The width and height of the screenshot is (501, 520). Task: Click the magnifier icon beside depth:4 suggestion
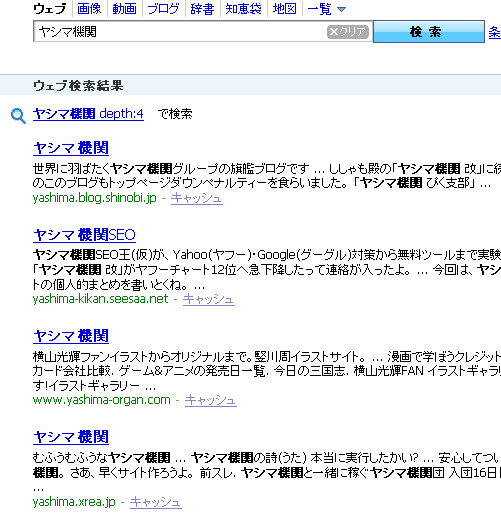[18, 116]
